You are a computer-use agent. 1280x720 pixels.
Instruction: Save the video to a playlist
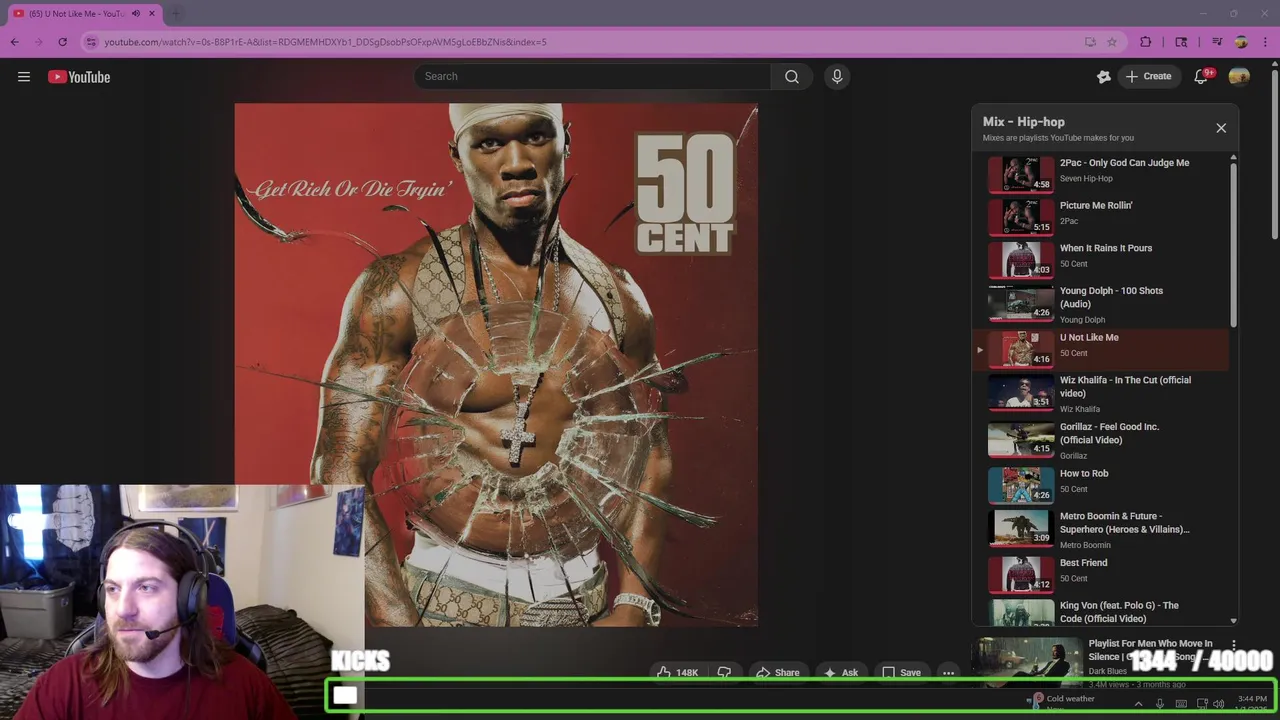click(x=900, y=673)
